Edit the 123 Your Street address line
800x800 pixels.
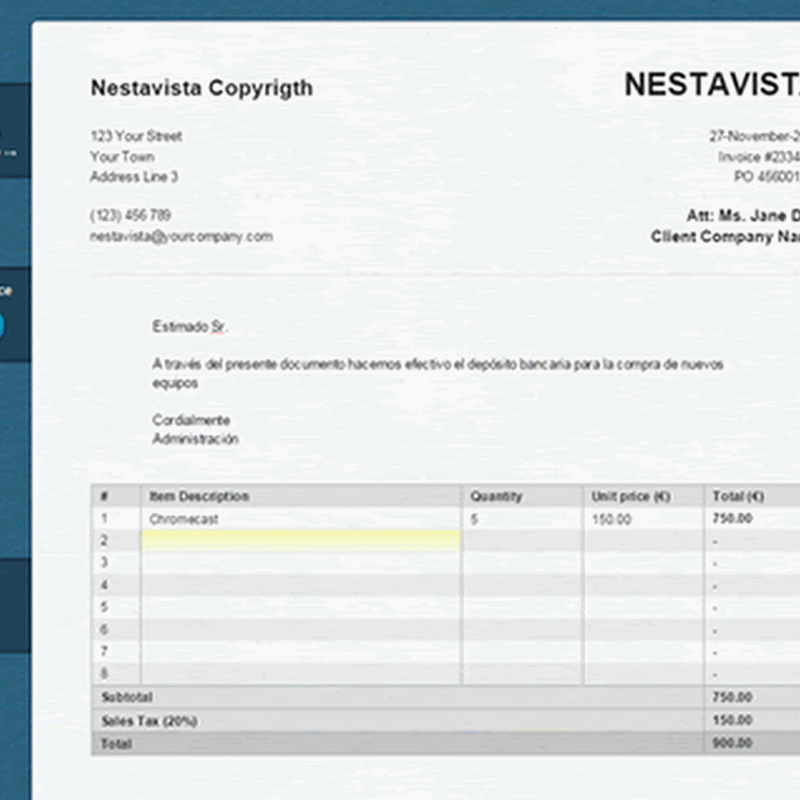[136, 136]
